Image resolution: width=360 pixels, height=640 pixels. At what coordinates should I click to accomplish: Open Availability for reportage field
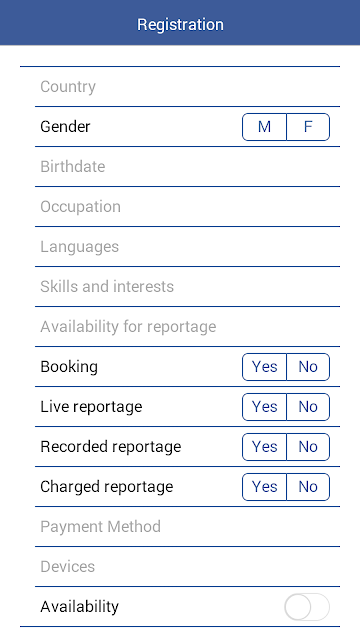tap(187, 327)
